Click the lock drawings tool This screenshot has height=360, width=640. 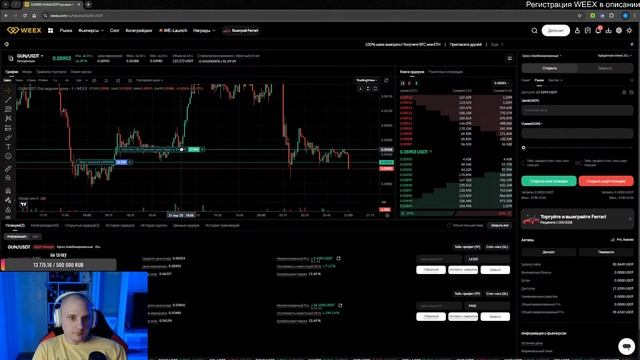(8, 210)
